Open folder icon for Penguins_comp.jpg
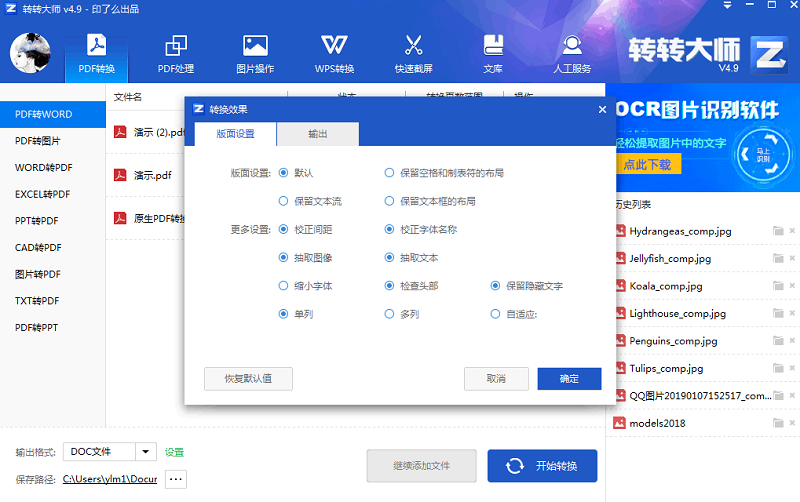The height and width of the screenshot is (502, 800). click(x=778, y=341)
